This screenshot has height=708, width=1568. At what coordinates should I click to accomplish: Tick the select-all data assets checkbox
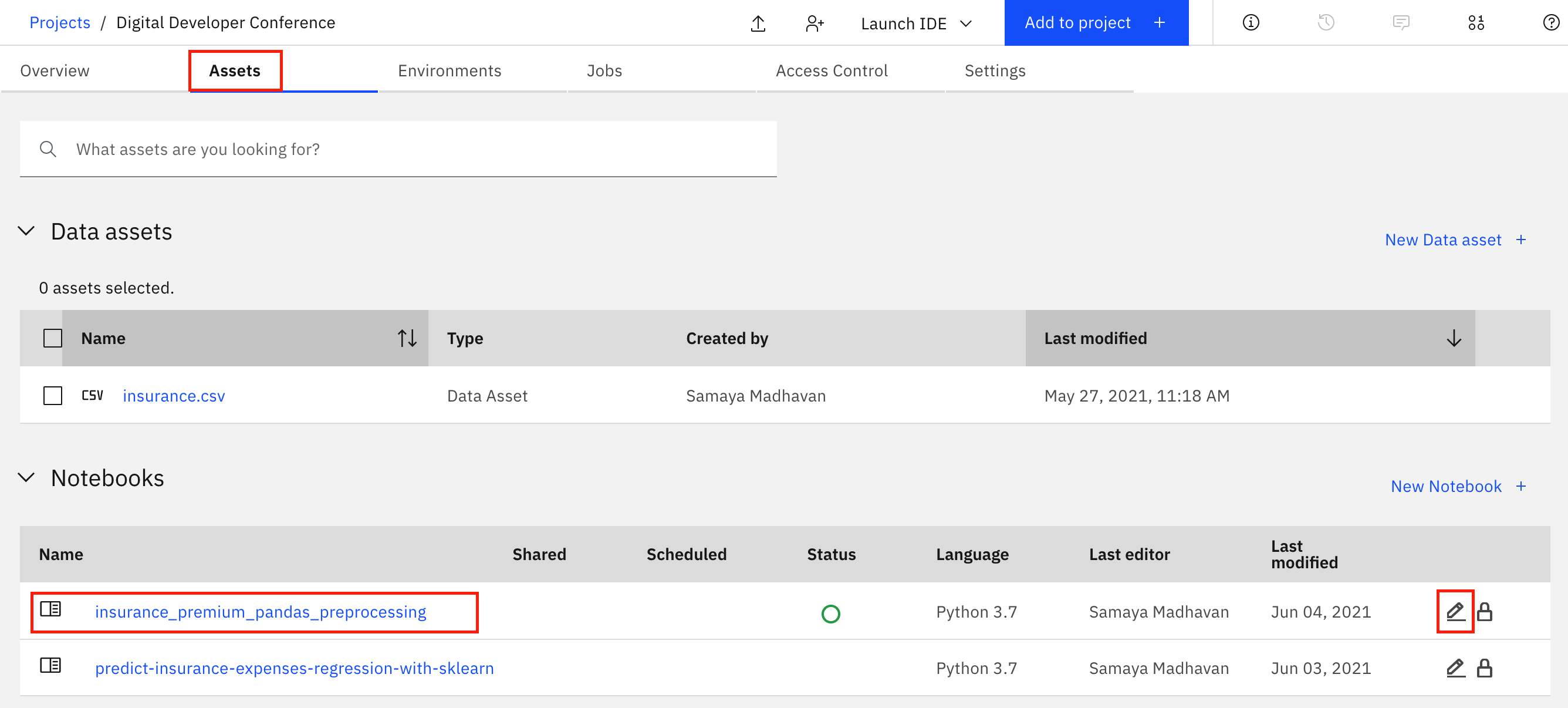pyautogui.click(x=53, y=338)
